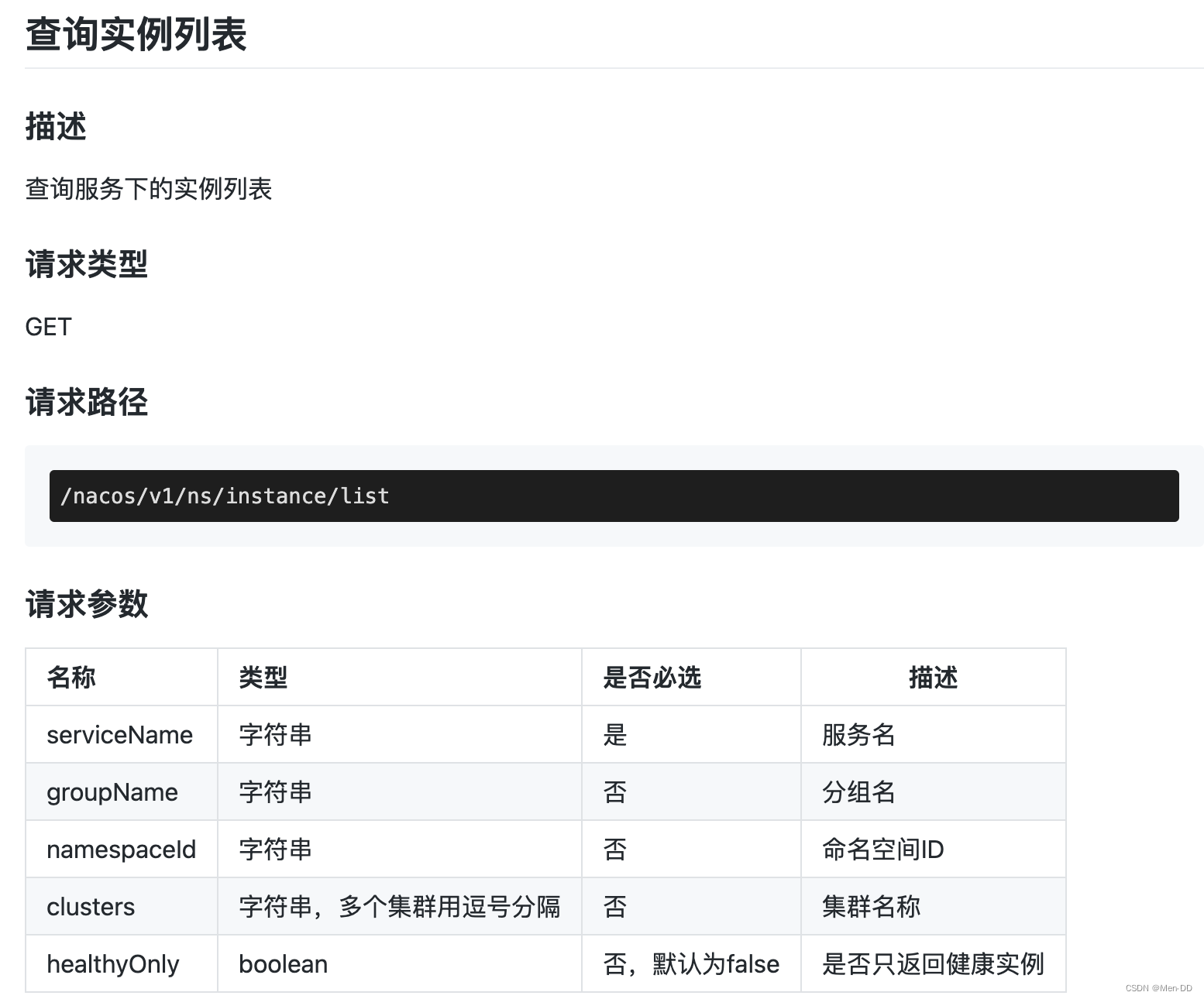Click the 否，默认为false cell

[x=691, y=963]
